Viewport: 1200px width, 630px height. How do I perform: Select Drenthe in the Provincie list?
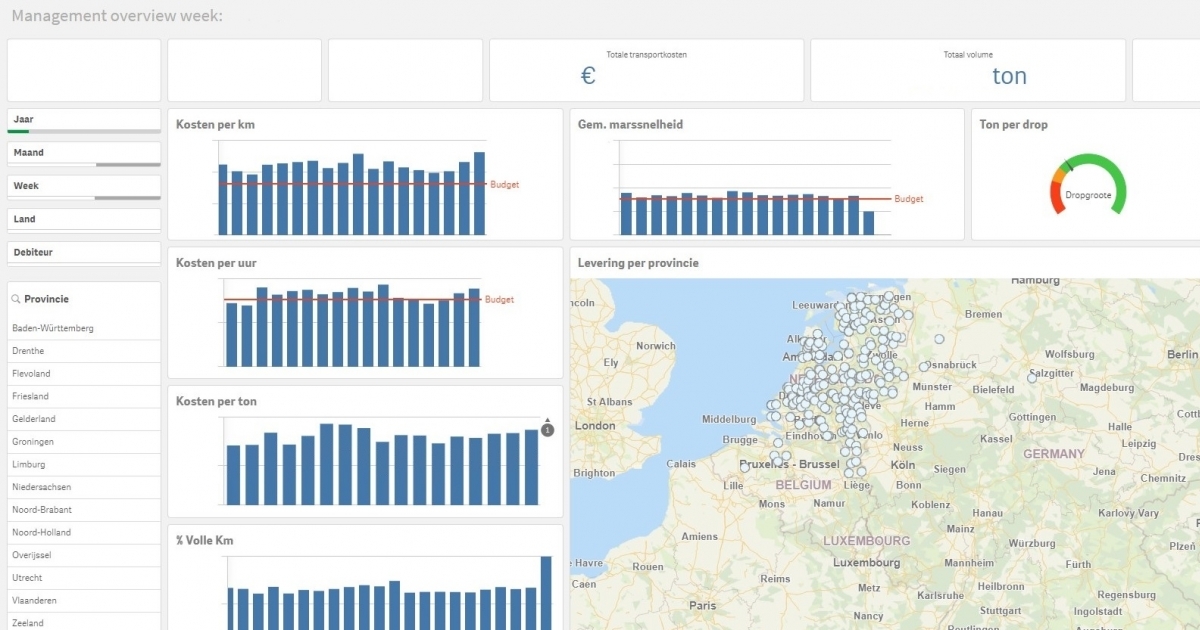click(x=84, y=351)
